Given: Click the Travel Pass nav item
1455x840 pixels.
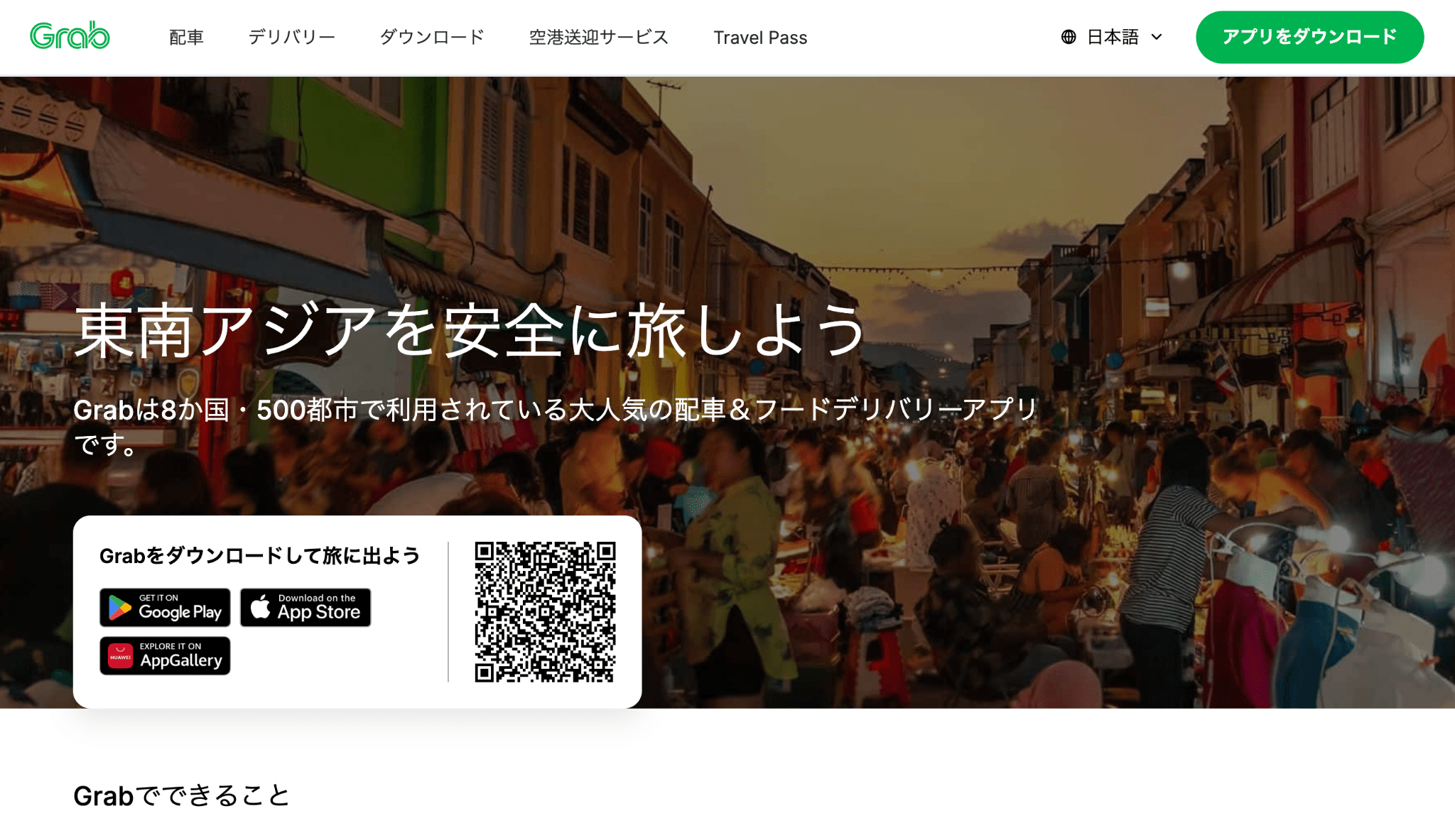Looking at the screenshot, I should pos(760,37).
